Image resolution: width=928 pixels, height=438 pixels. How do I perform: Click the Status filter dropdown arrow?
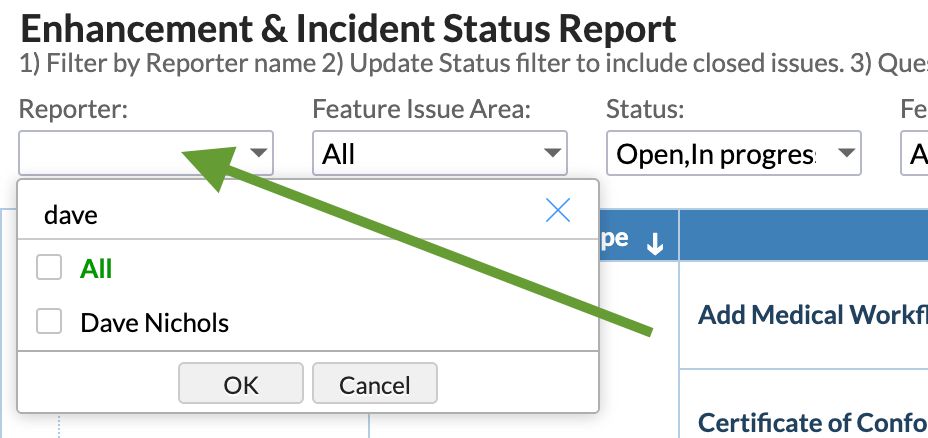point(846,154)
